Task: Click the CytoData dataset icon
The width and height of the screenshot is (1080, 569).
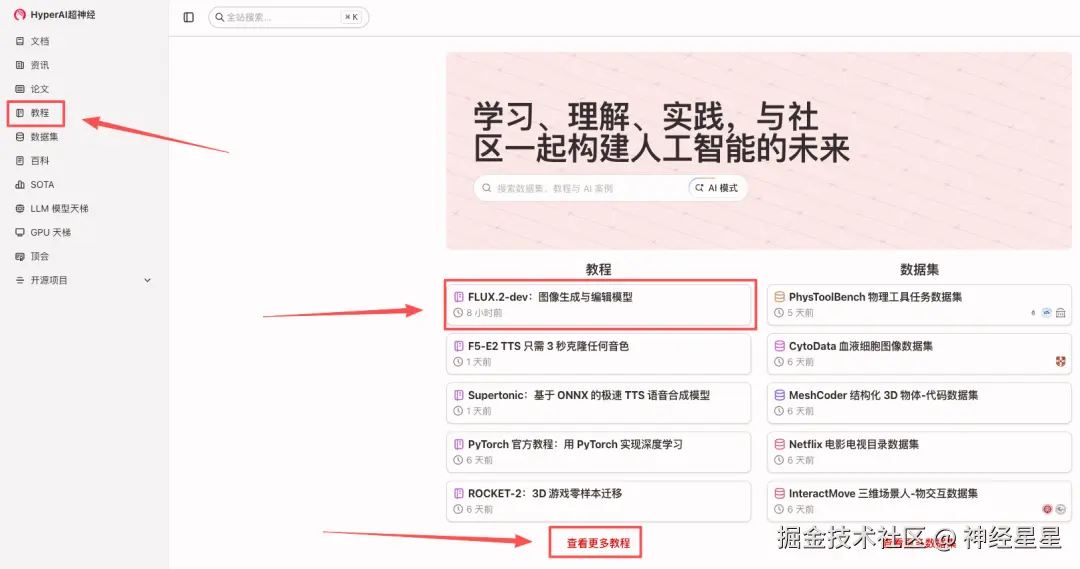Action: pos(780,346)
